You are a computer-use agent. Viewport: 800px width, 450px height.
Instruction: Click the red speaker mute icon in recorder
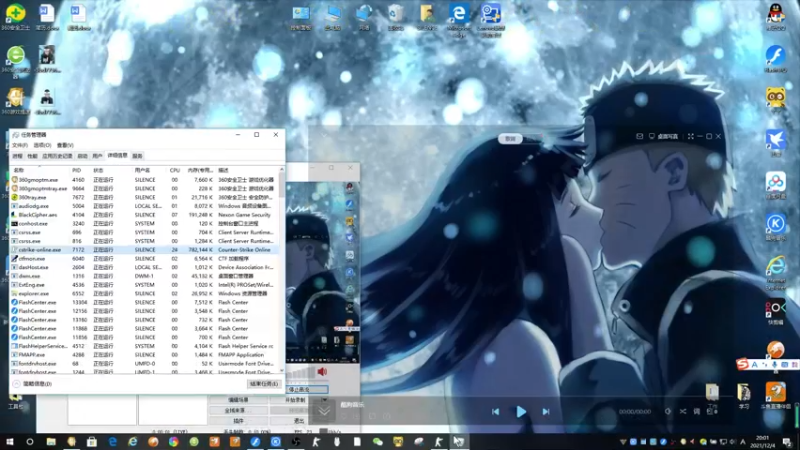pyautogui.click(x=322, y=372)
